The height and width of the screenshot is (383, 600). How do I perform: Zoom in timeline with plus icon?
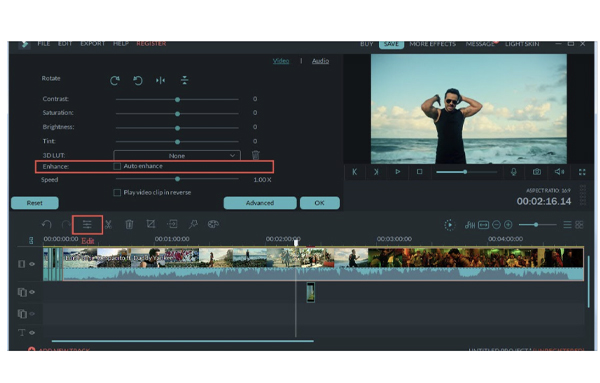click(508, 225)
